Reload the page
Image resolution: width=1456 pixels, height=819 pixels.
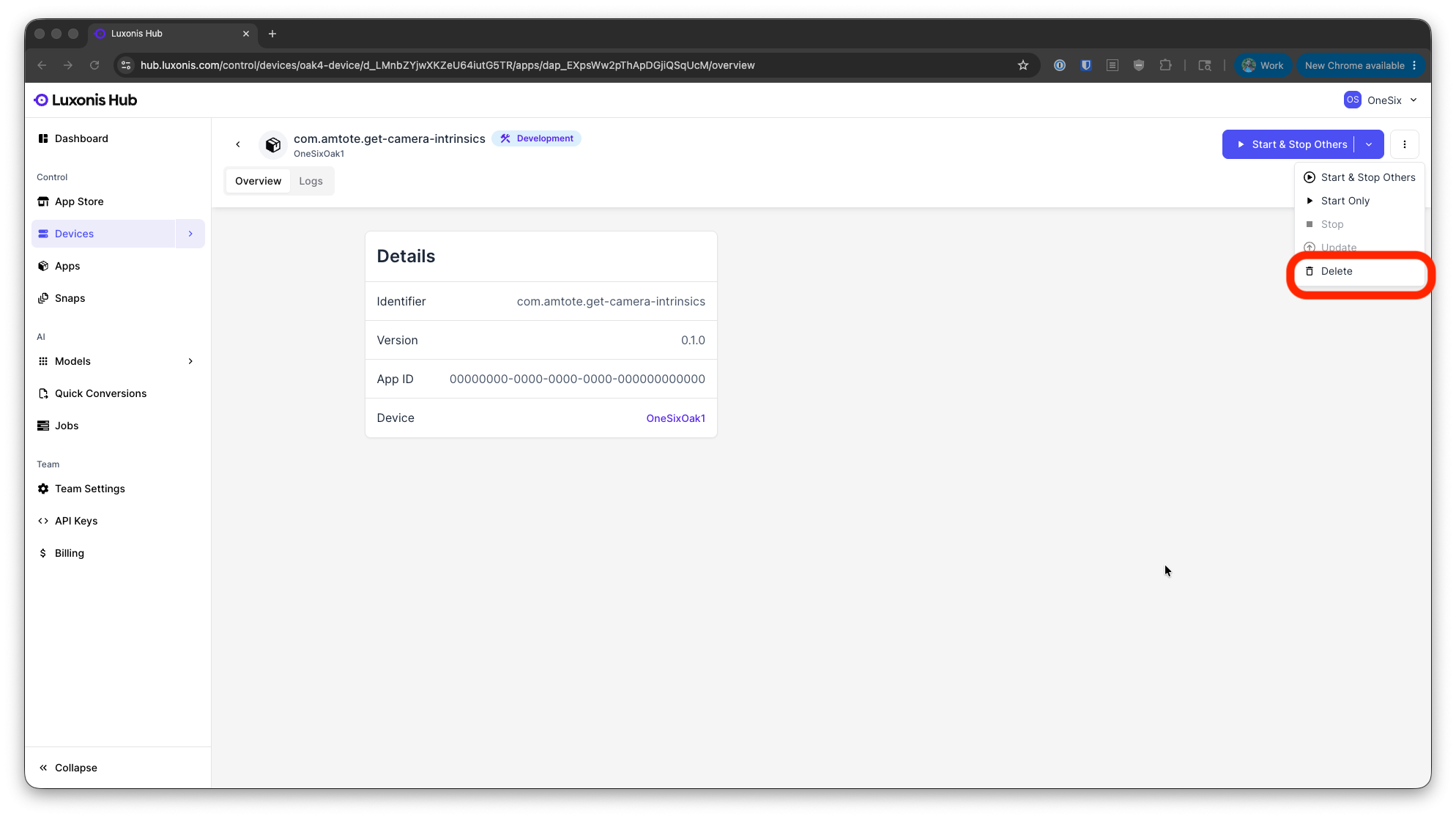coord(94,65)
